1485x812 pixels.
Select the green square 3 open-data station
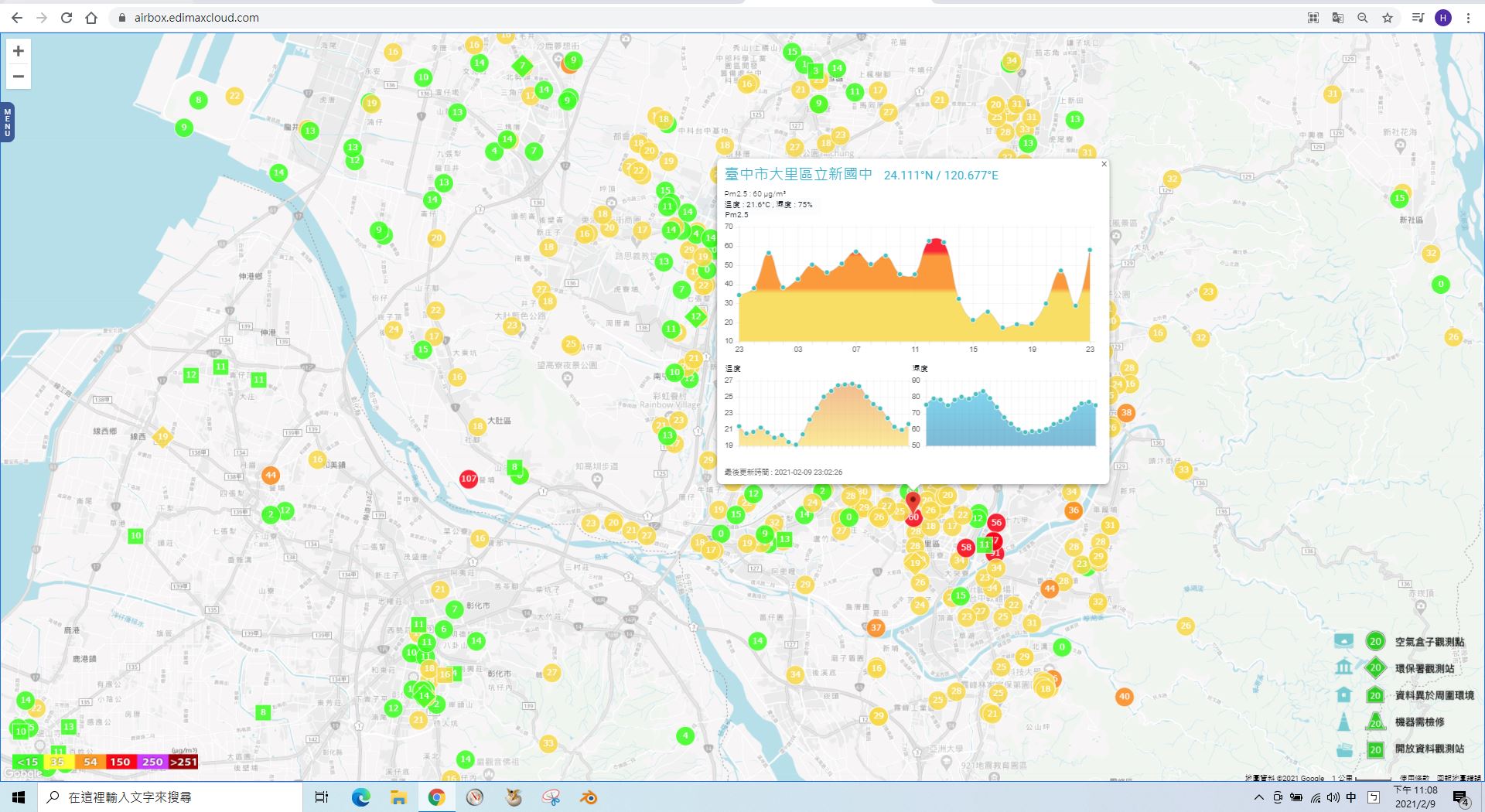pos(815,71)
